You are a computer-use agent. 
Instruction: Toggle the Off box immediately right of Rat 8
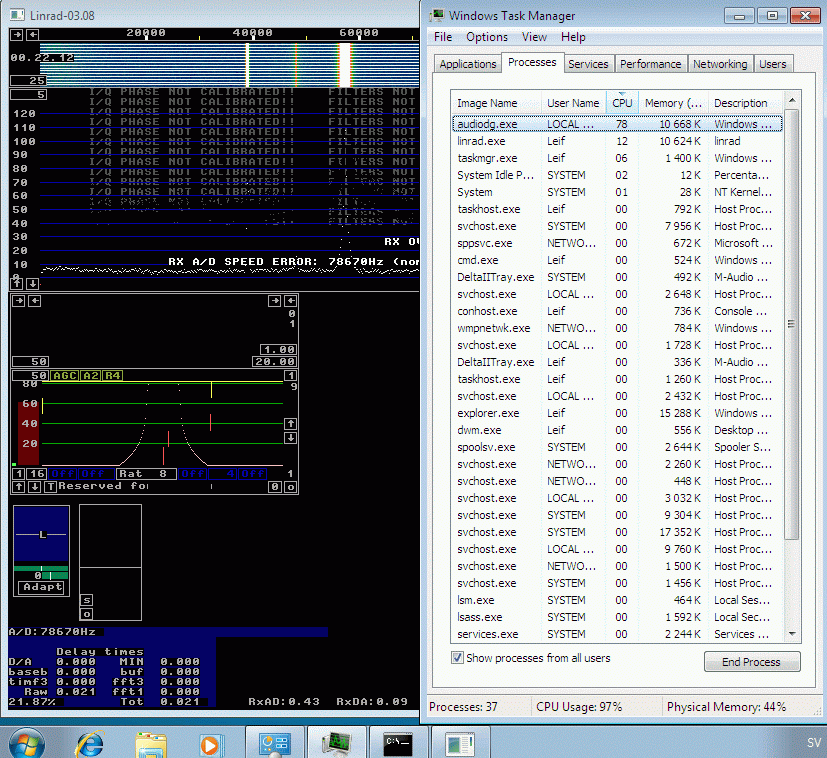[x=193, y=474]
